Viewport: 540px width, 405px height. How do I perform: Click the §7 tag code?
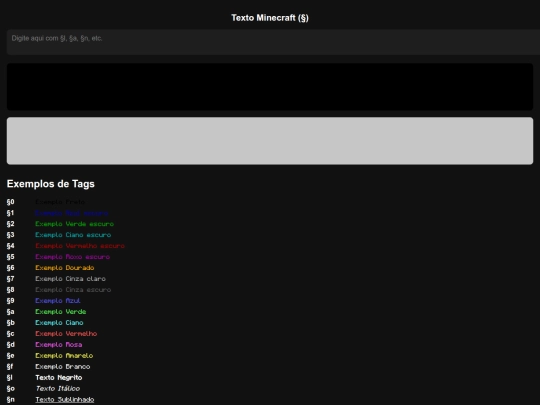[x=11, y=279]
